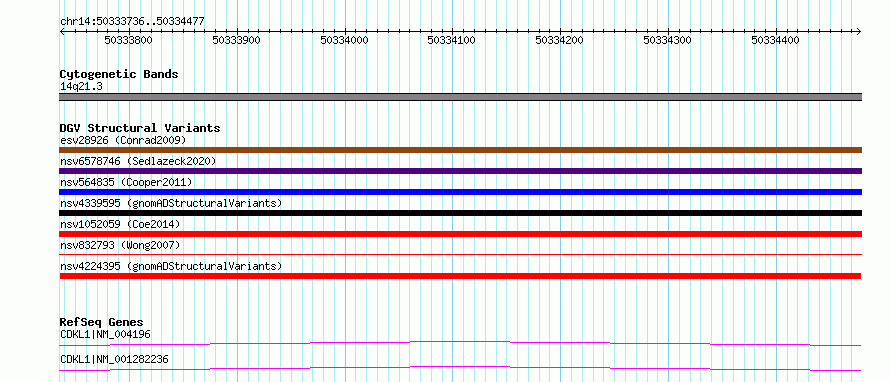The image size is (890, 382).
Task: Click ruler position 50333800
Action: [x=129, y=40]
